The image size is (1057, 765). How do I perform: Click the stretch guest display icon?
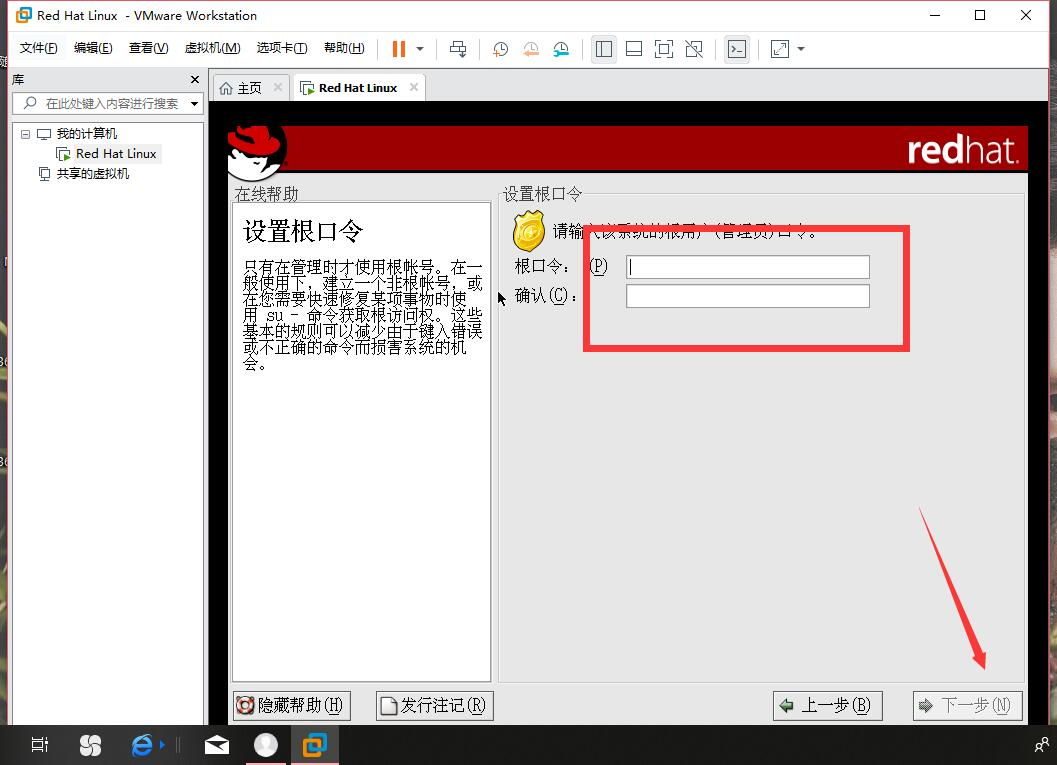780,49
